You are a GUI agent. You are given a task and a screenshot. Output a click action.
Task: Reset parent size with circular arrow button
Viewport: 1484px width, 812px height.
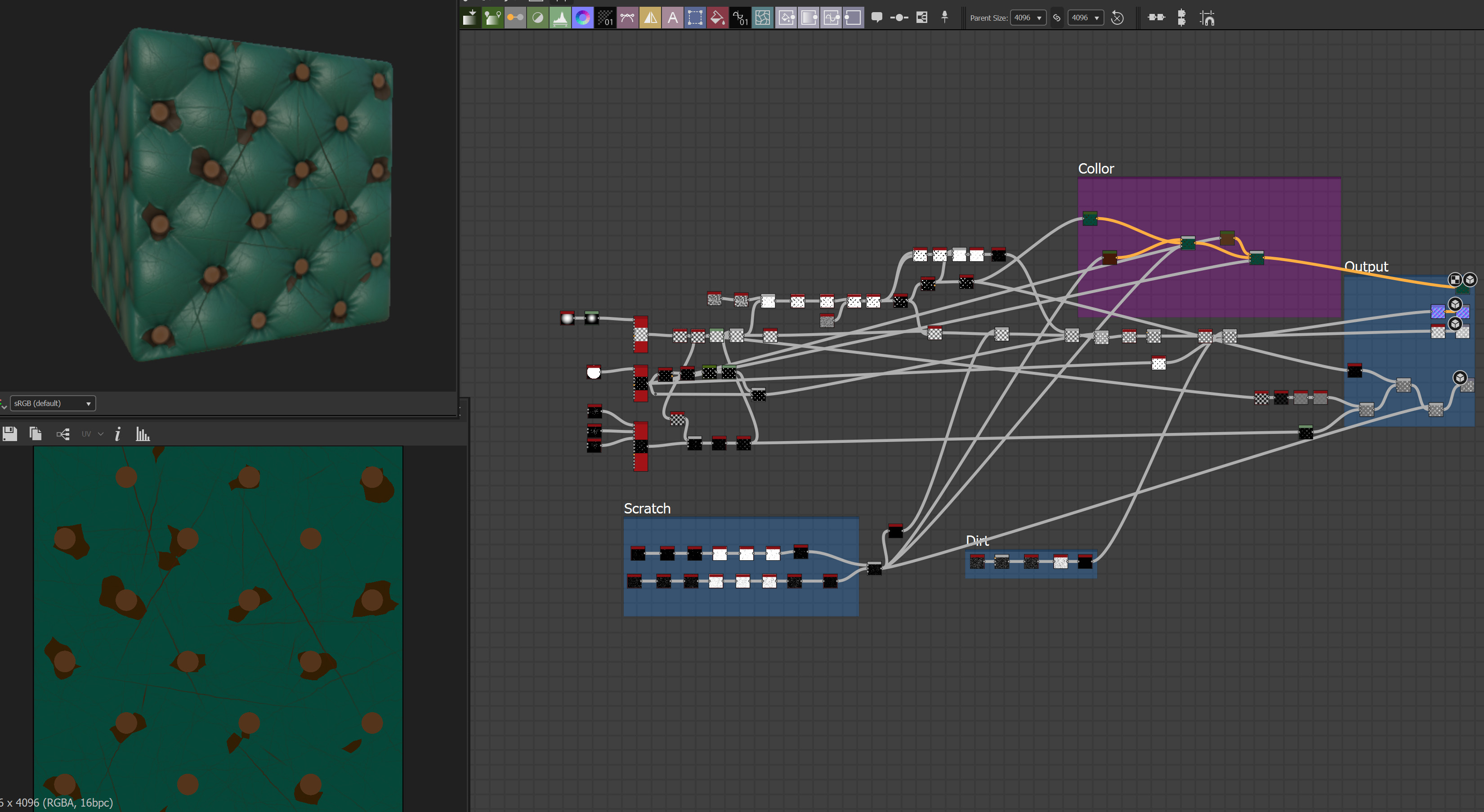click(1117, 18)
